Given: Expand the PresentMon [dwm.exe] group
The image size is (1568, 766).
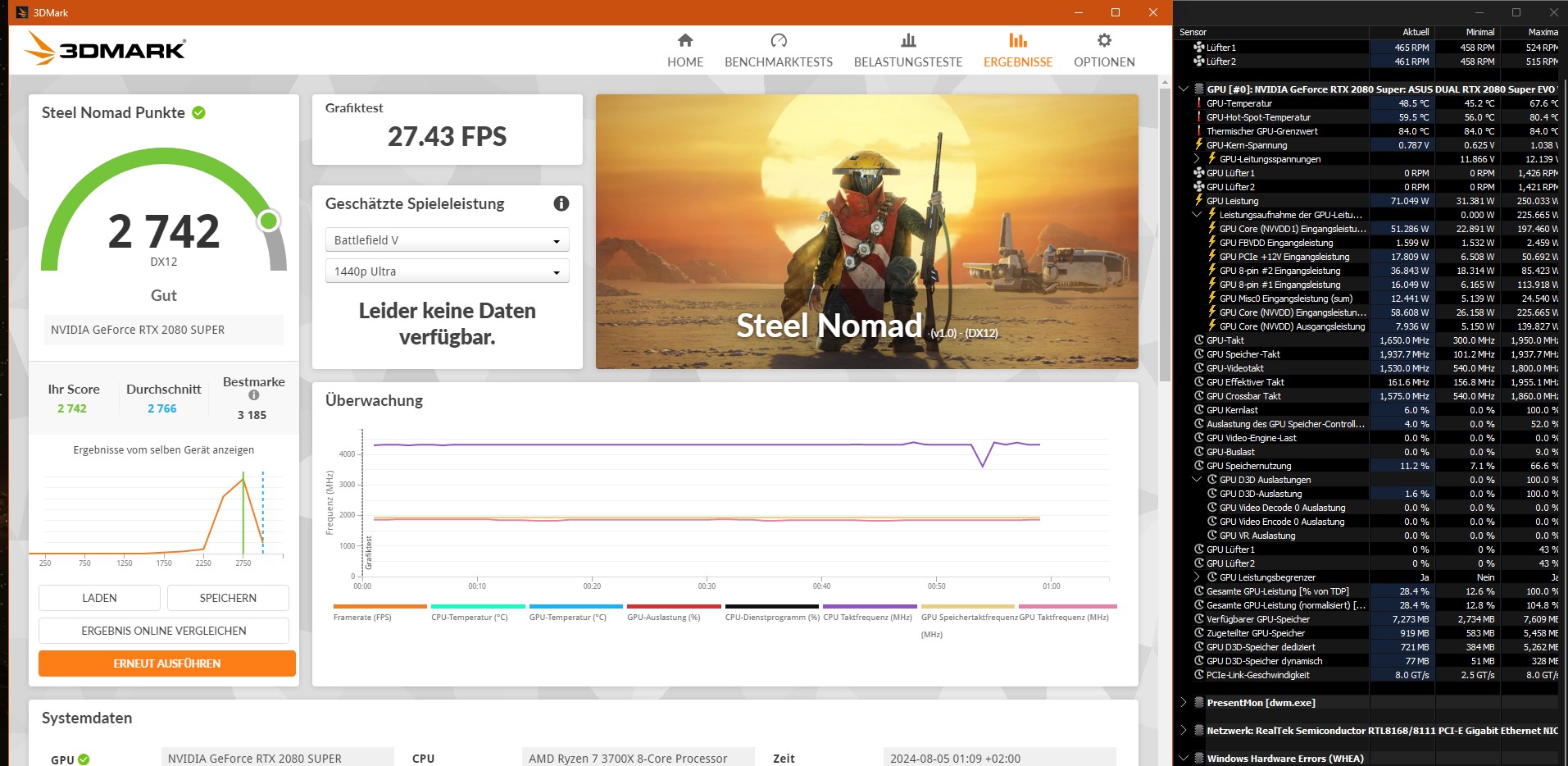Looking at the screenshot, I should (1184, 703).
